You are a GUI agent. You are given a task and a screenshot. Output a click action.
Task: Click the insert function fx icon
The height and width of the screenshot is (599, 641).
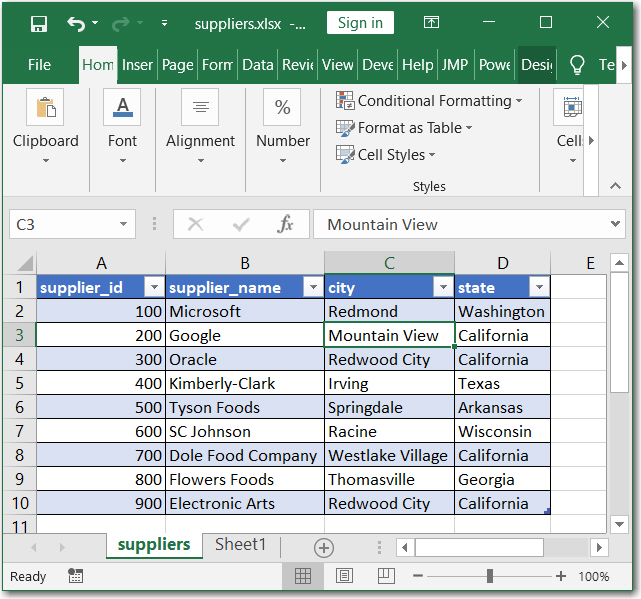(285, 224)
